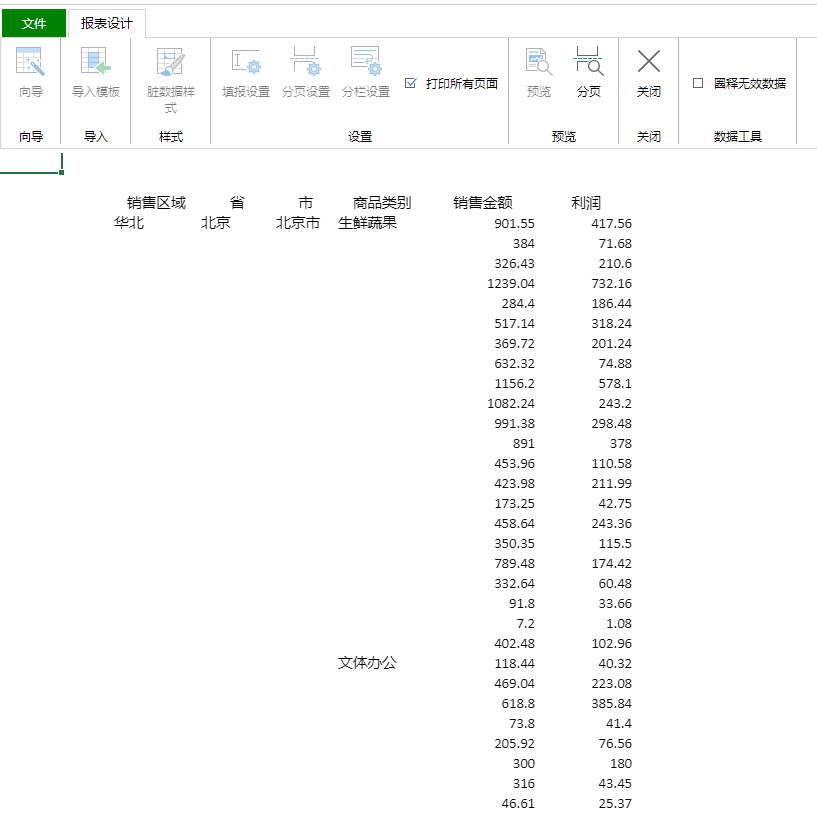Select the 销售区域 header cell
Image resolution: width=817 pixels, height=818 pixels.
coord(156,202)
